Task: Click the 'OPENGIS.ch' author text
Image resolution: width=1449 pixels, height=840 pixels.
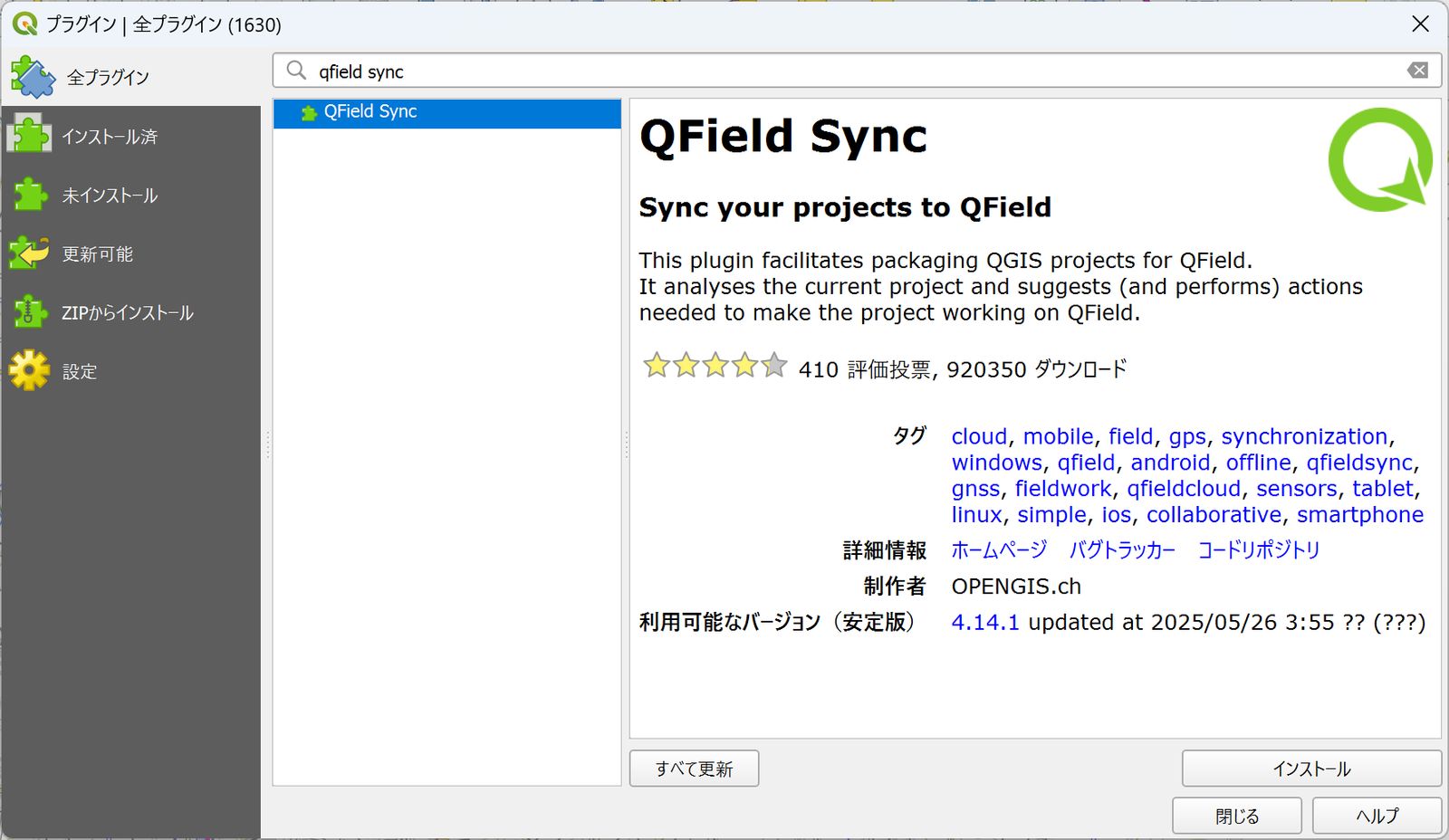Action: 1016,587
